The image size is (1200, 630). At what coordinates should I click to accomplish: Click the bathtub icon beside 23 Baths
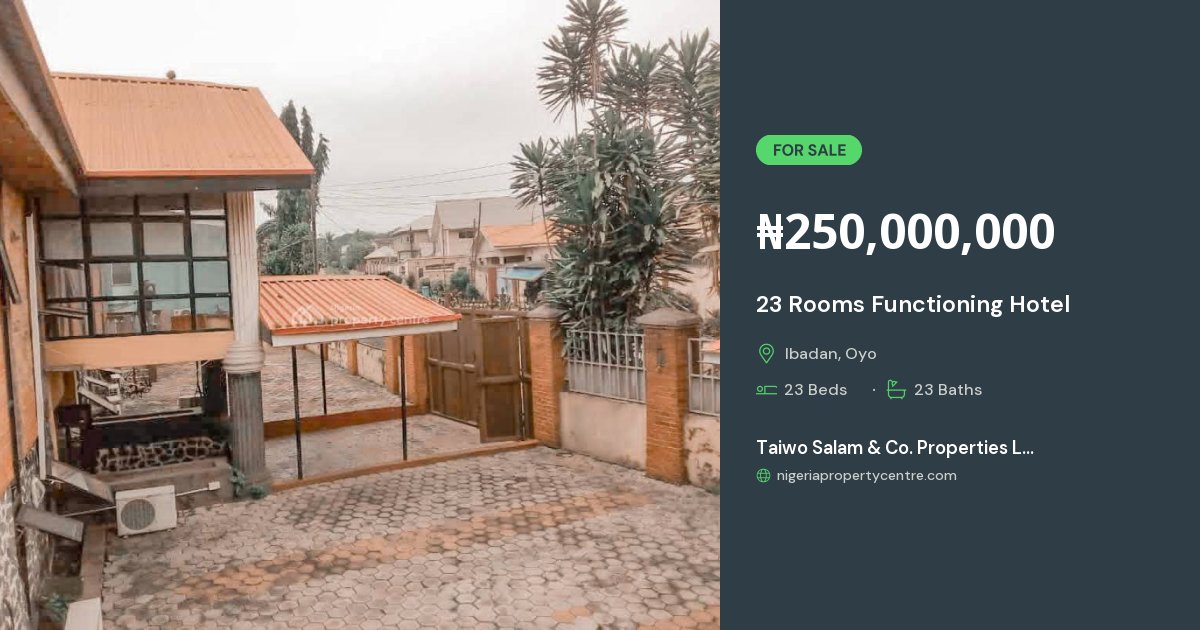coord(896,390)
